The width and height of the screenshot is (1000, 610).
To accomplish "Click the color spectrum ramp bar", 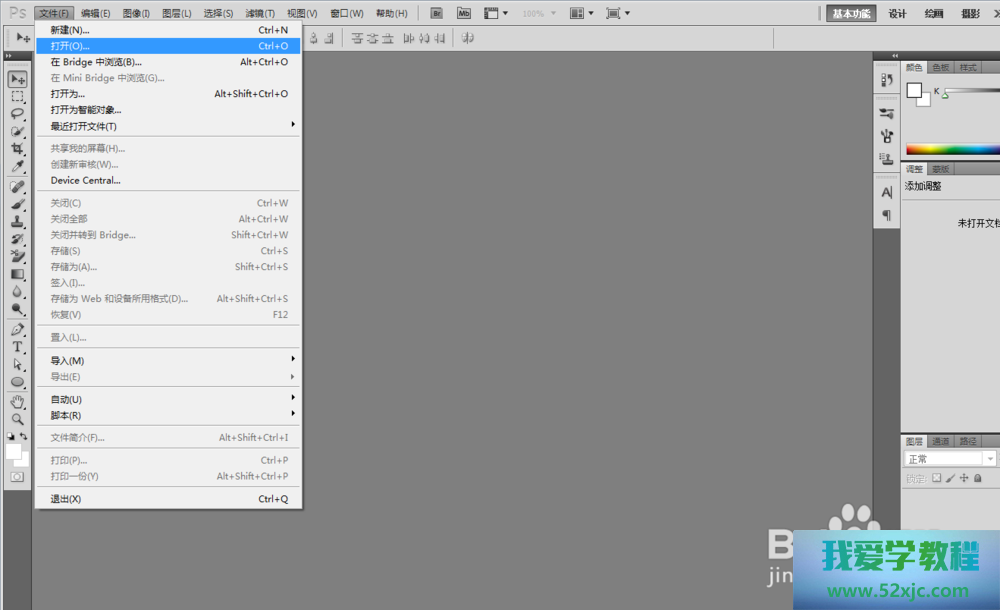I will tap(952, 150).
